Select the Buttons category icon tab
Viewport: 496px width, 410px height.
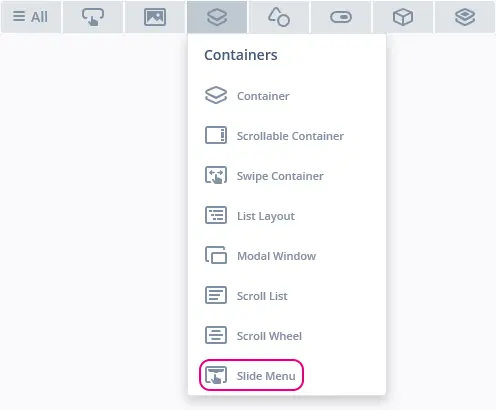(93, 17)
